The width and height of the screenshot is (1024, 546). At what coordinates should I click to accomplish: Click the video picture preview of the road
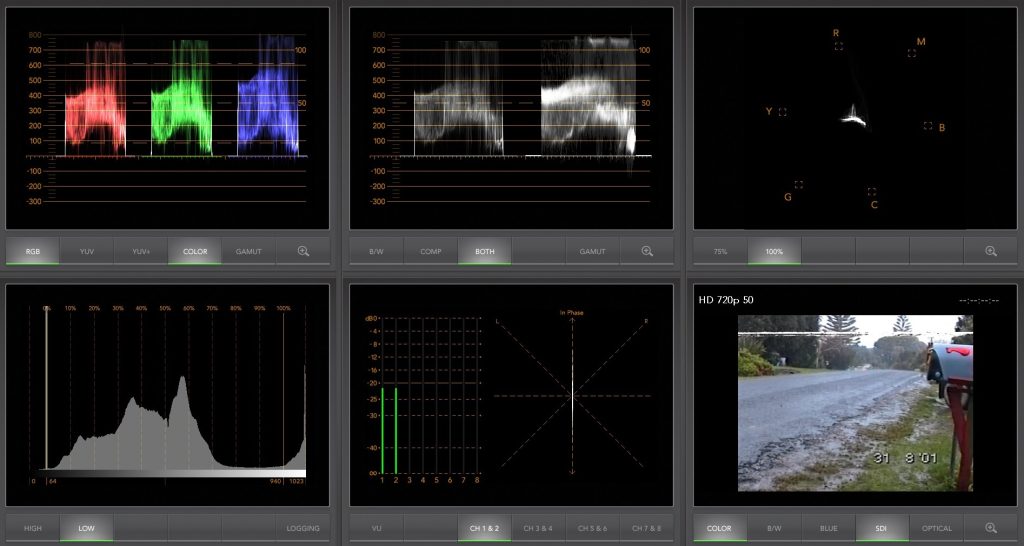click(856, 403)
